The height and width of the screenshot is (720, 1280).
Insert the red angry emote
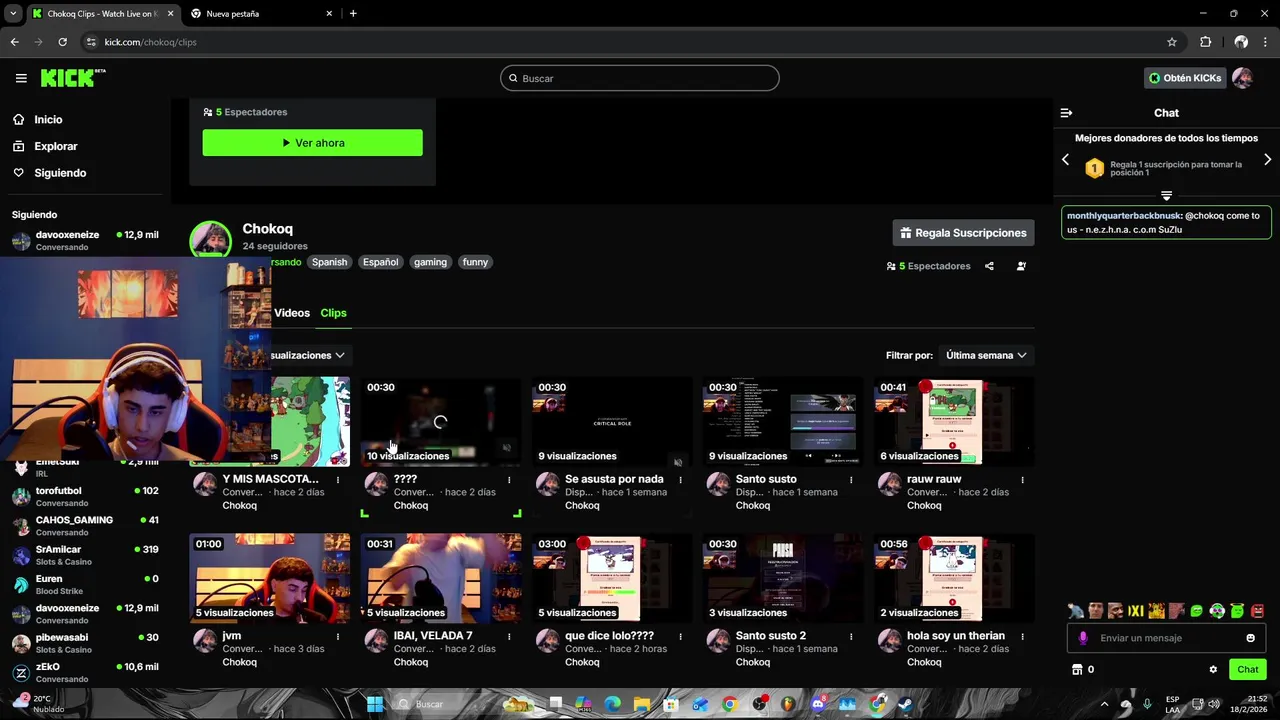[x=1257, y=611]
